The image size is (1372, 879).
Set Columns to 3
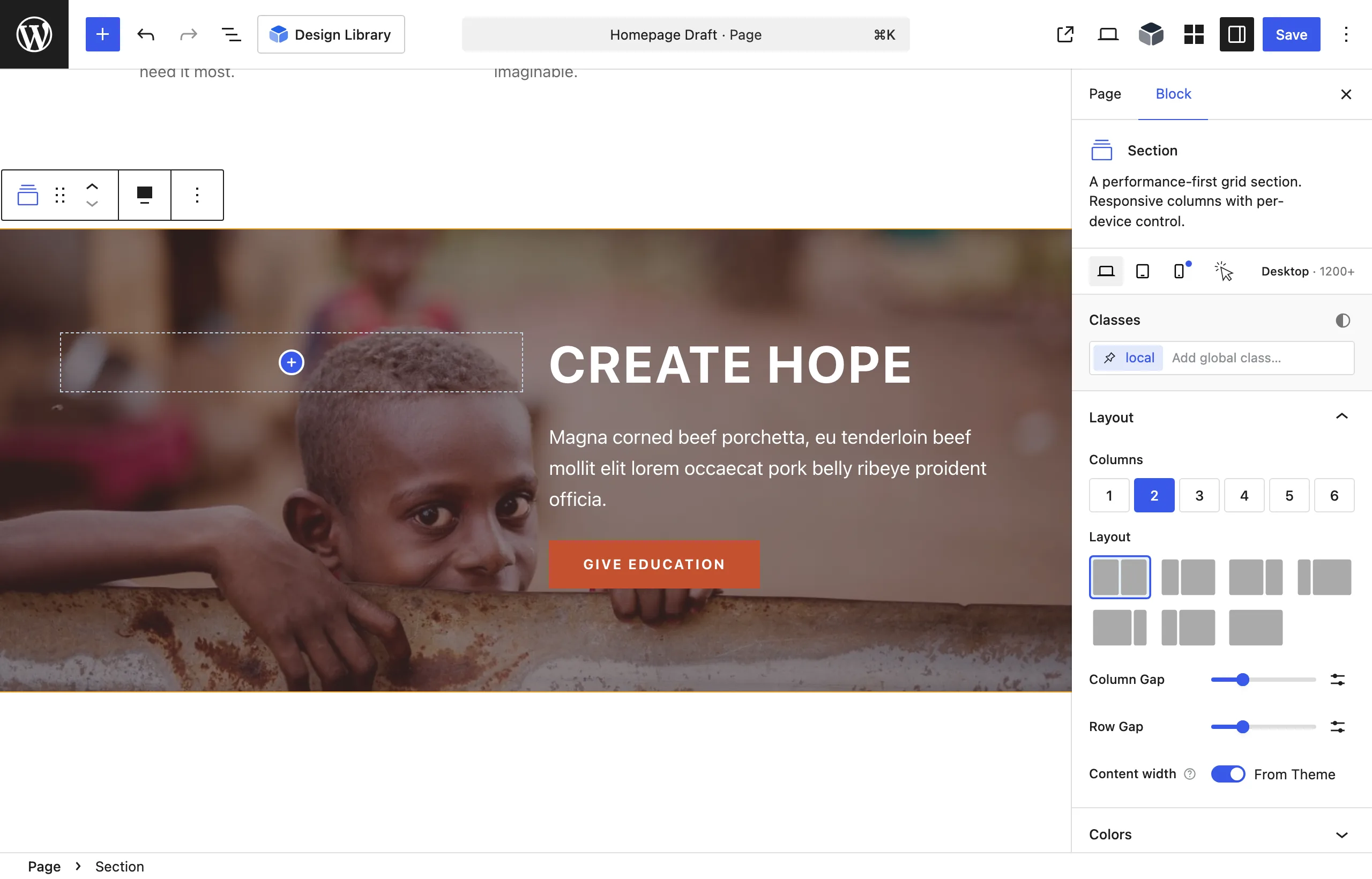click(1199, 495)
